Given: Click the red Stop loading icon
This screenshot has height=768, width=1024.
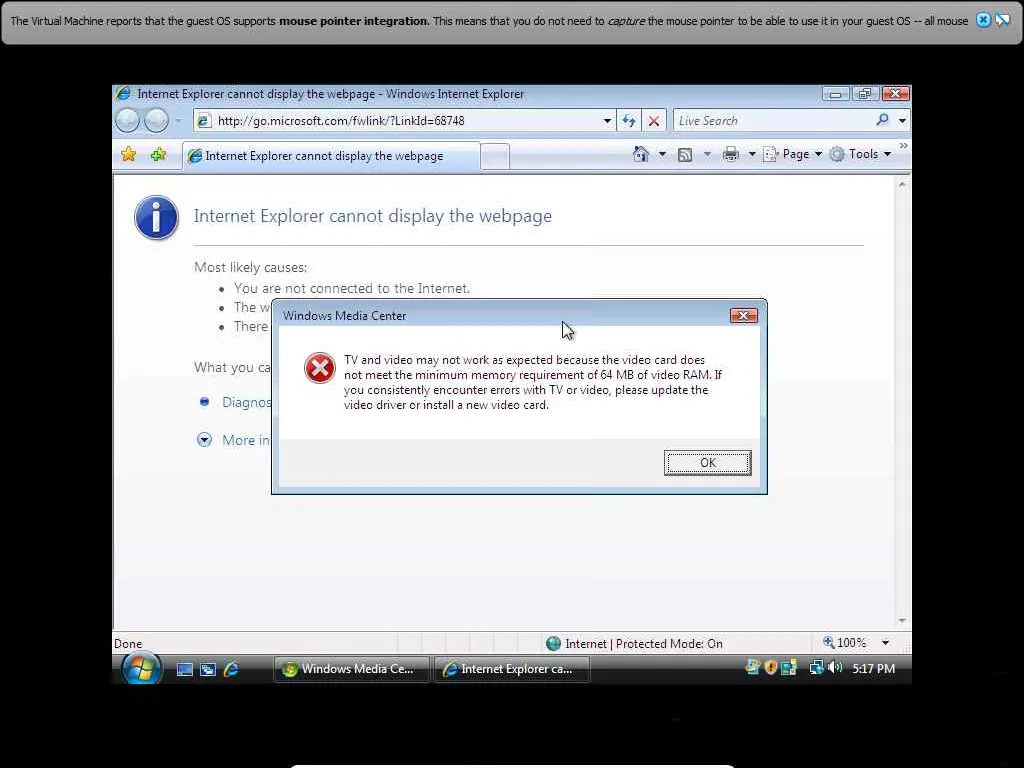Looking at the screenshot, I should (x=654, y=121).
